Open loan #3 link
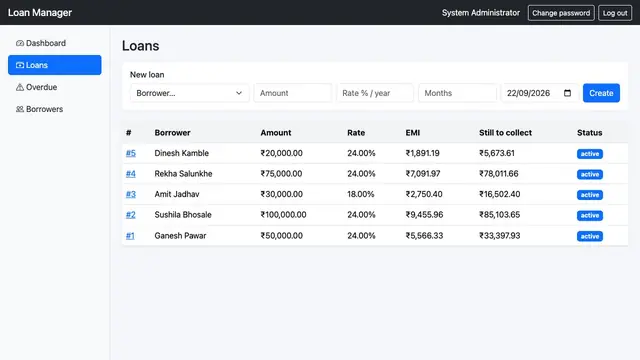The height and width of the screenshot is (360, 640). click(131, 194)
